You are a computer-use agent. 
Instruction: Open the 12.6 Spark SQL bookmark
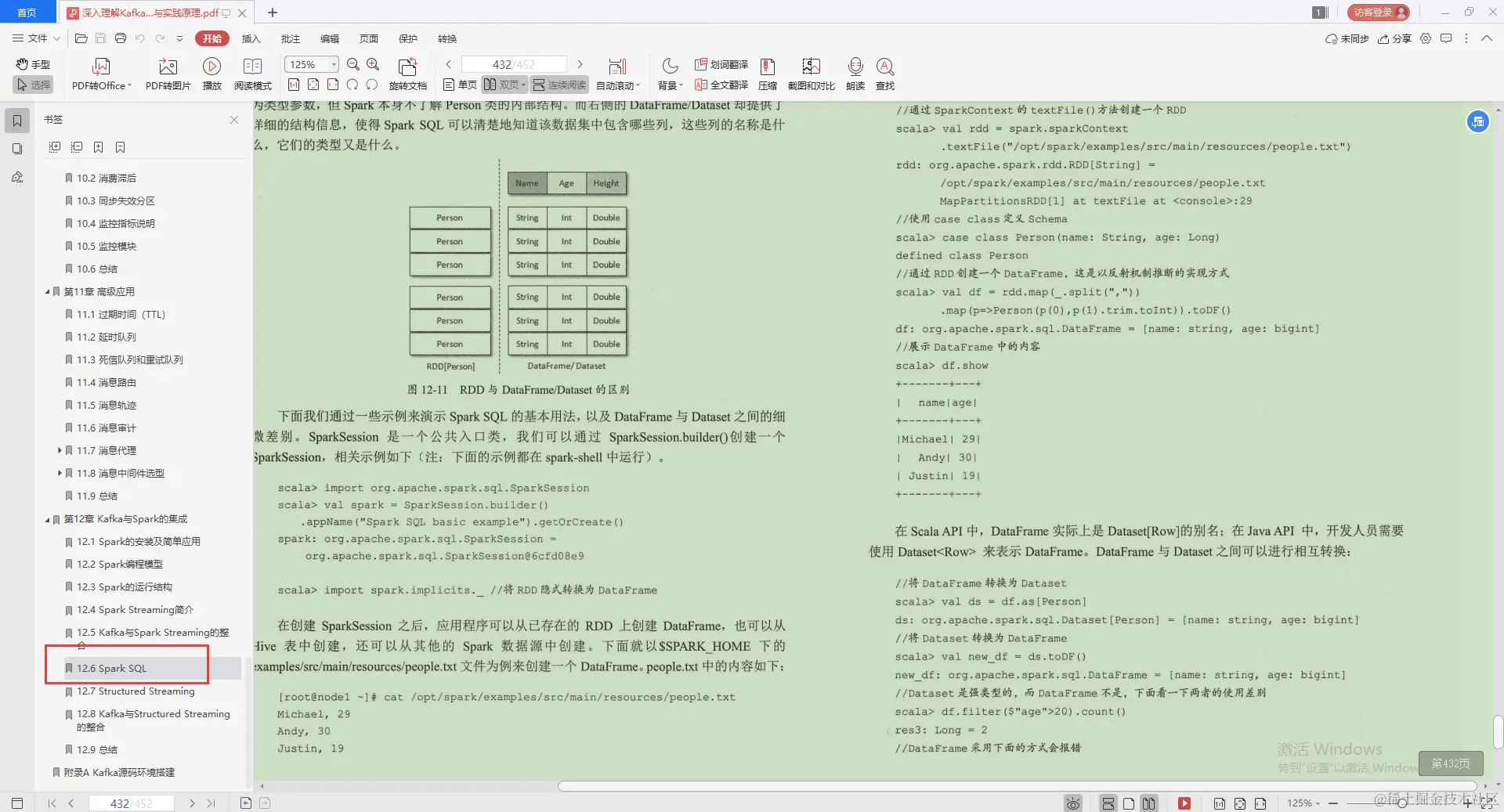point(112,668)
